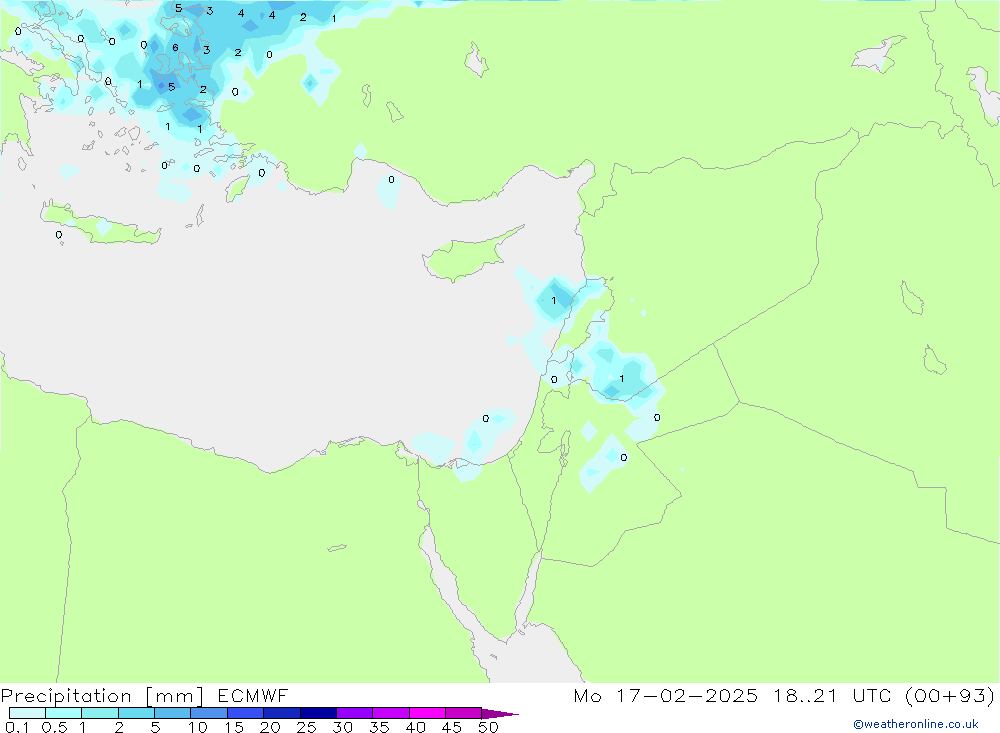
Task: Click the legend label '35'
Action: coord(379,727)
